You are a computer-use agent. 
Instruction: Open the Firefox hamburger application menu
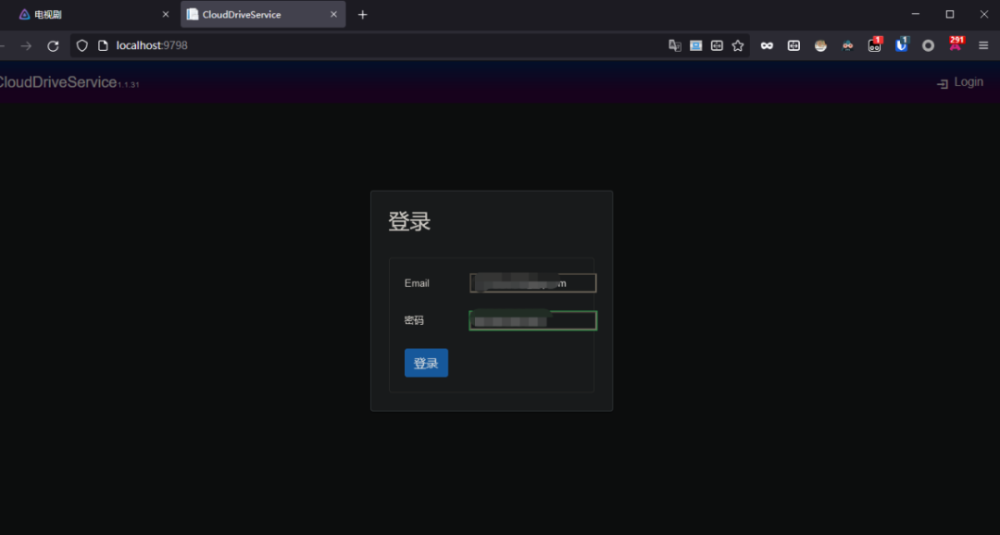pos(983,46)
